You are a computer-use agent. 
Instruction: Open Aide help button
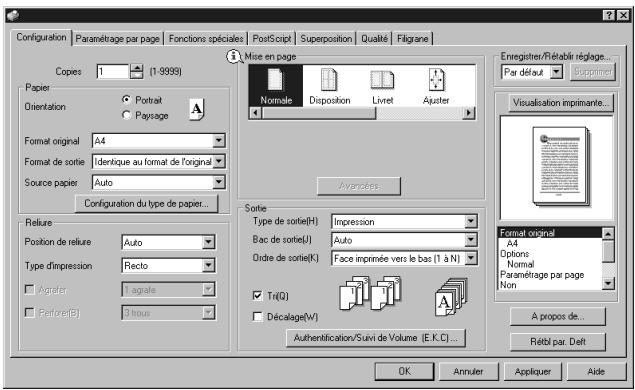pos(596,371)
